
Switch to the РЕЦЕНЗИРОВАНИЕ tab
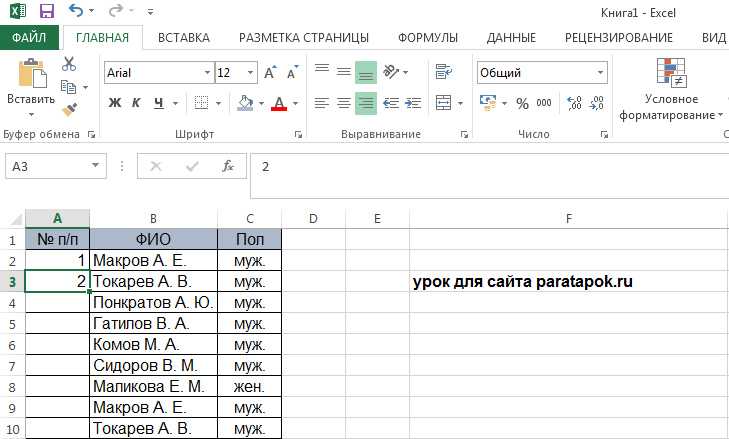(x=619, y=38)
